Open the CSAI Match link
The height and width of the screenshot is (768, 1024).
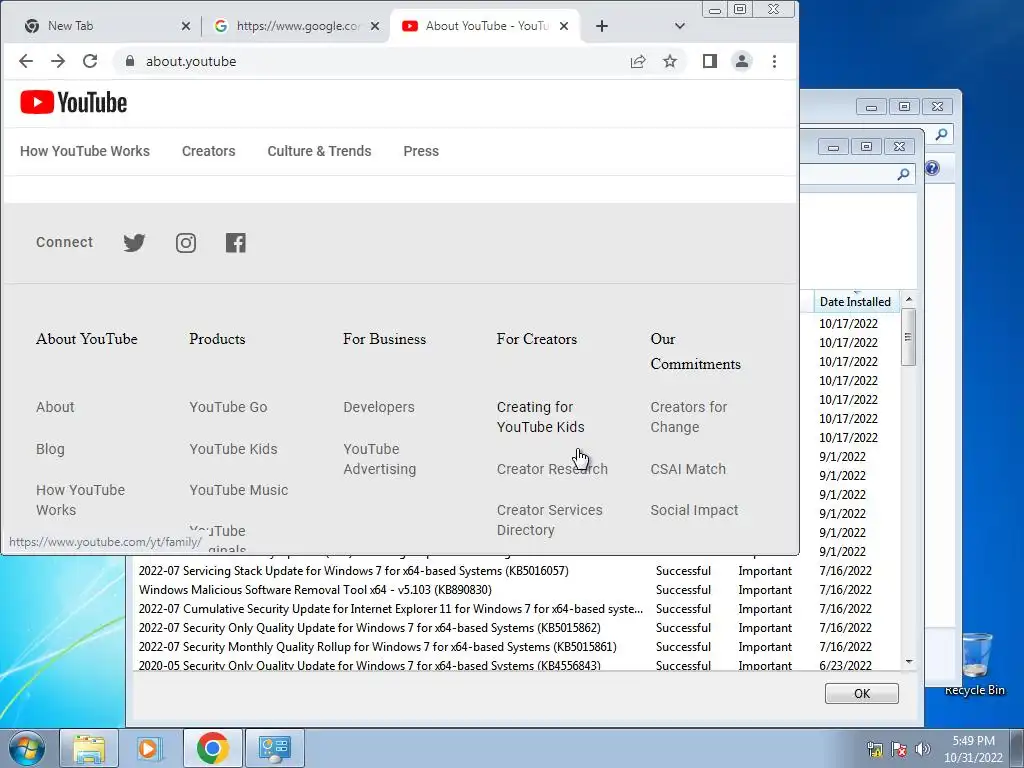point(688,469)
